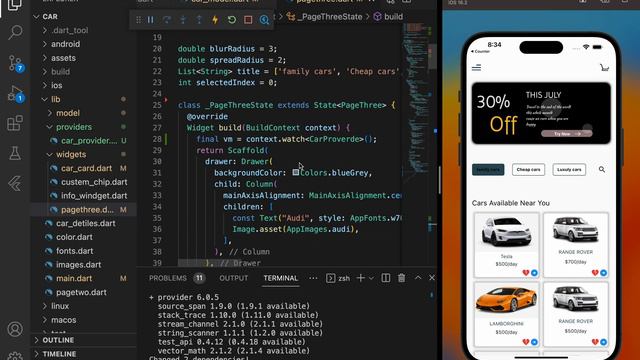Maximize the panel with the up chevron
The width and height of the screenshot is (640, 360).
click(x=418, y=278)
